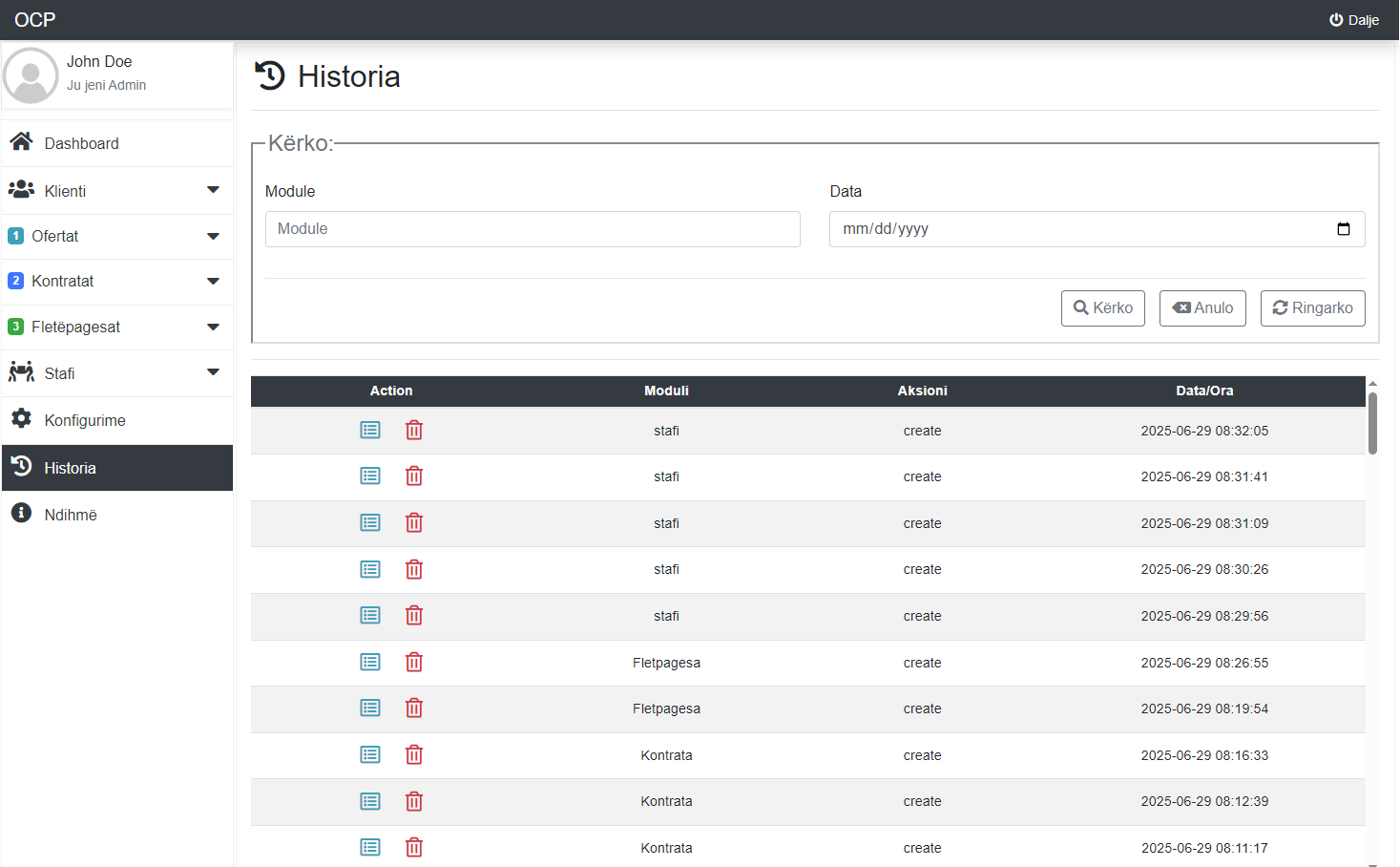Delete the Kontrata 08:11:17 entry
The width and height of the screenshot is (1400, 867).
click(414, 848)
